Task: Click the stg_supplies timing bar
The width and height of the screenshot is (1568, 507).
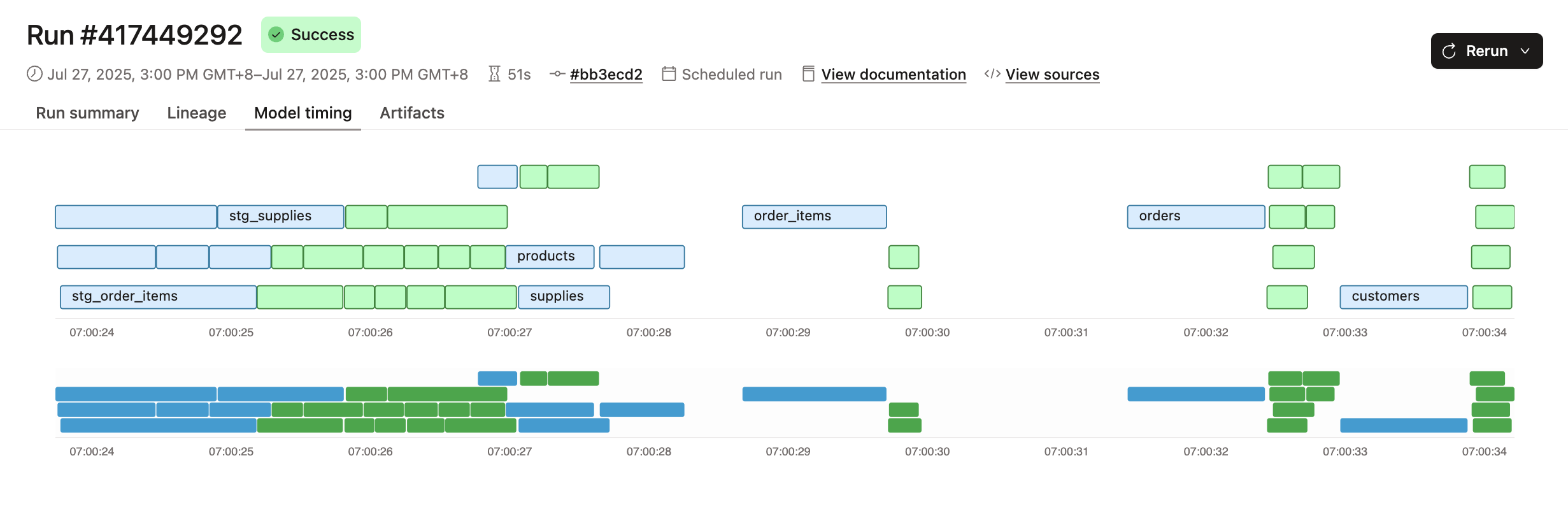Action: point(280,217)
